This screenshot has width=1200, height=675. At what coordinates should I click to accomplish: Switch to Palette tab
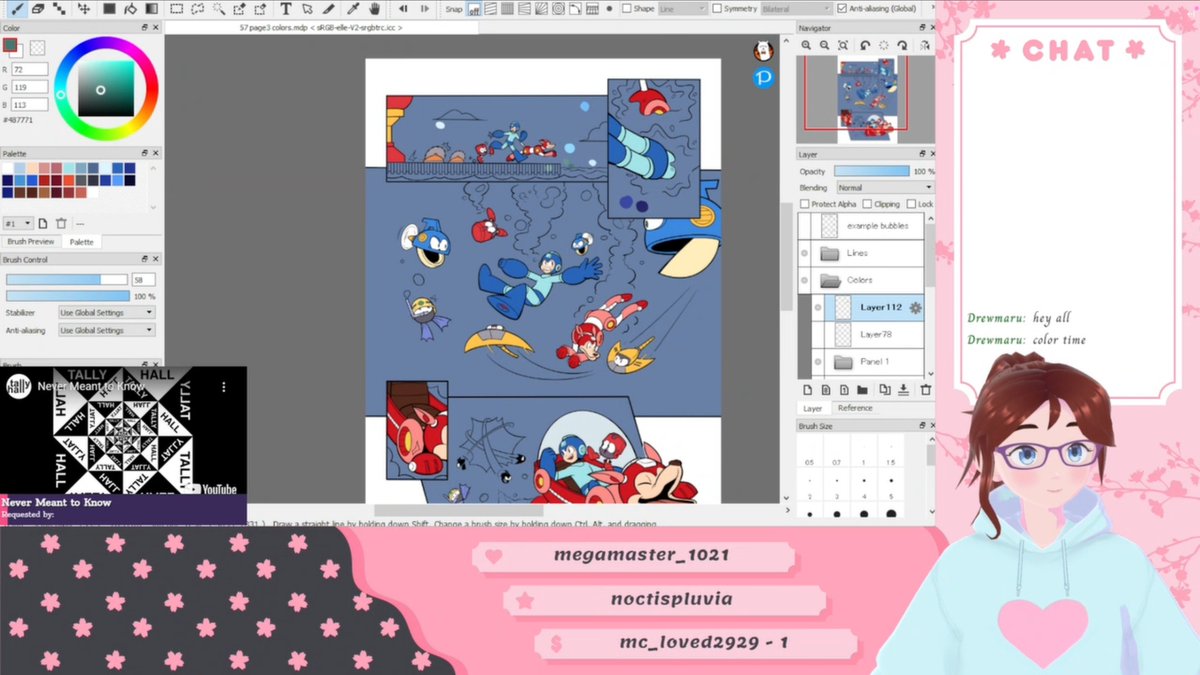[x=82, y=242]
